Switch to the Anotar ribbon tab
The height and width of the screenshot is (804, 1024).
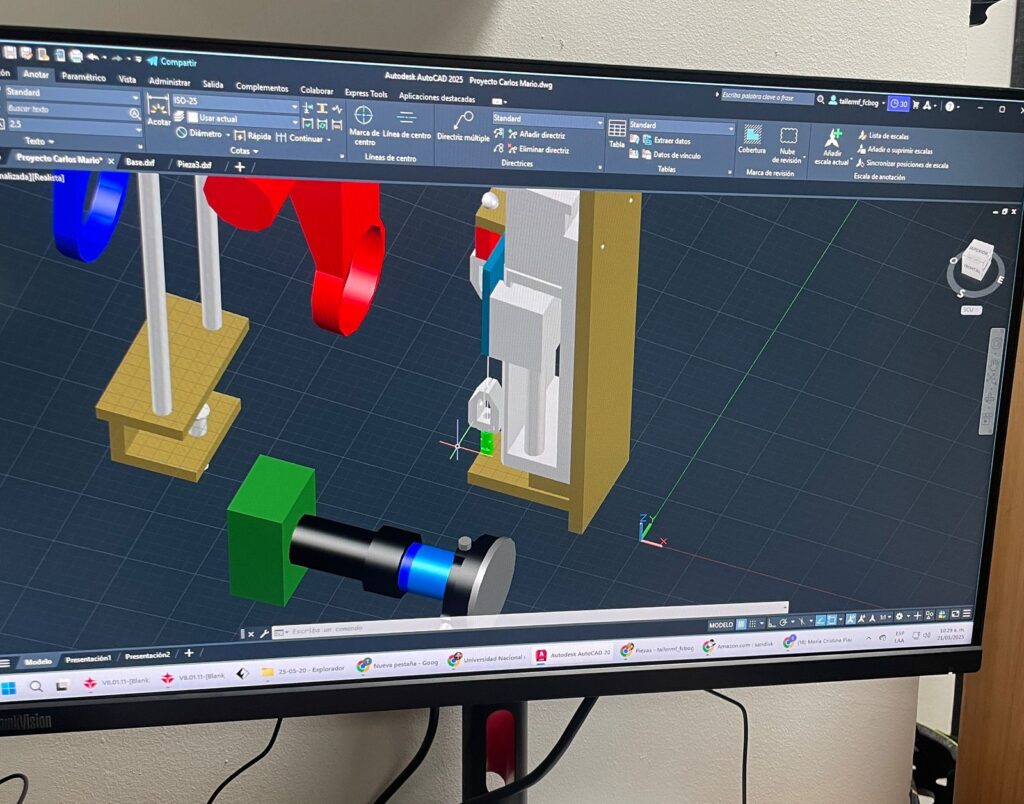point(36,74)
